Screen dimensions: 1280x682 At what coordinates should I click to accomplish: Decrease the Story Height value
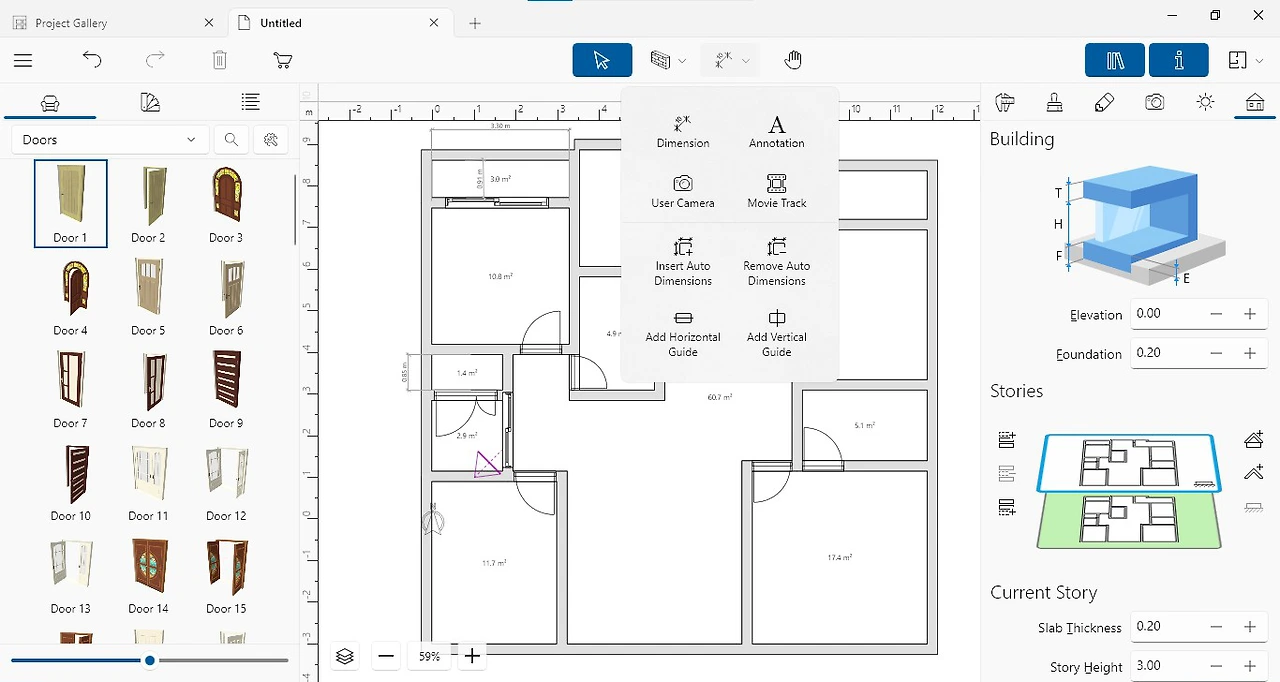click(x=1216, y=666)
